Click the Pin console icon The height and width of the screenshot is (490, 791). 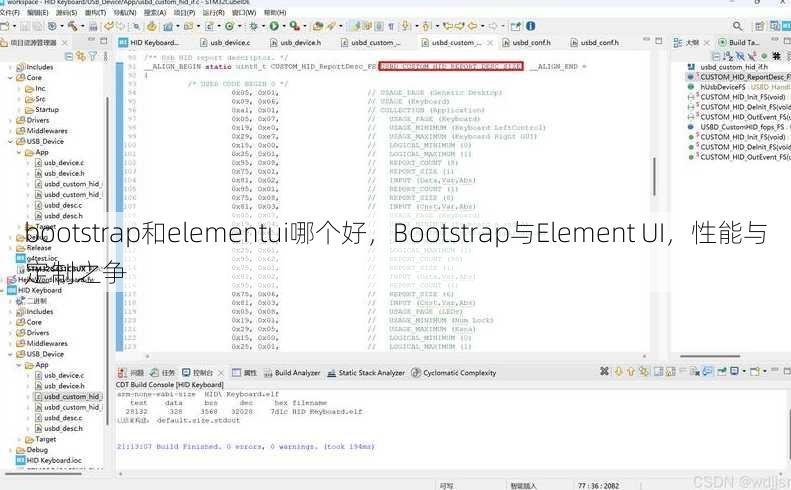click(722, 372)
